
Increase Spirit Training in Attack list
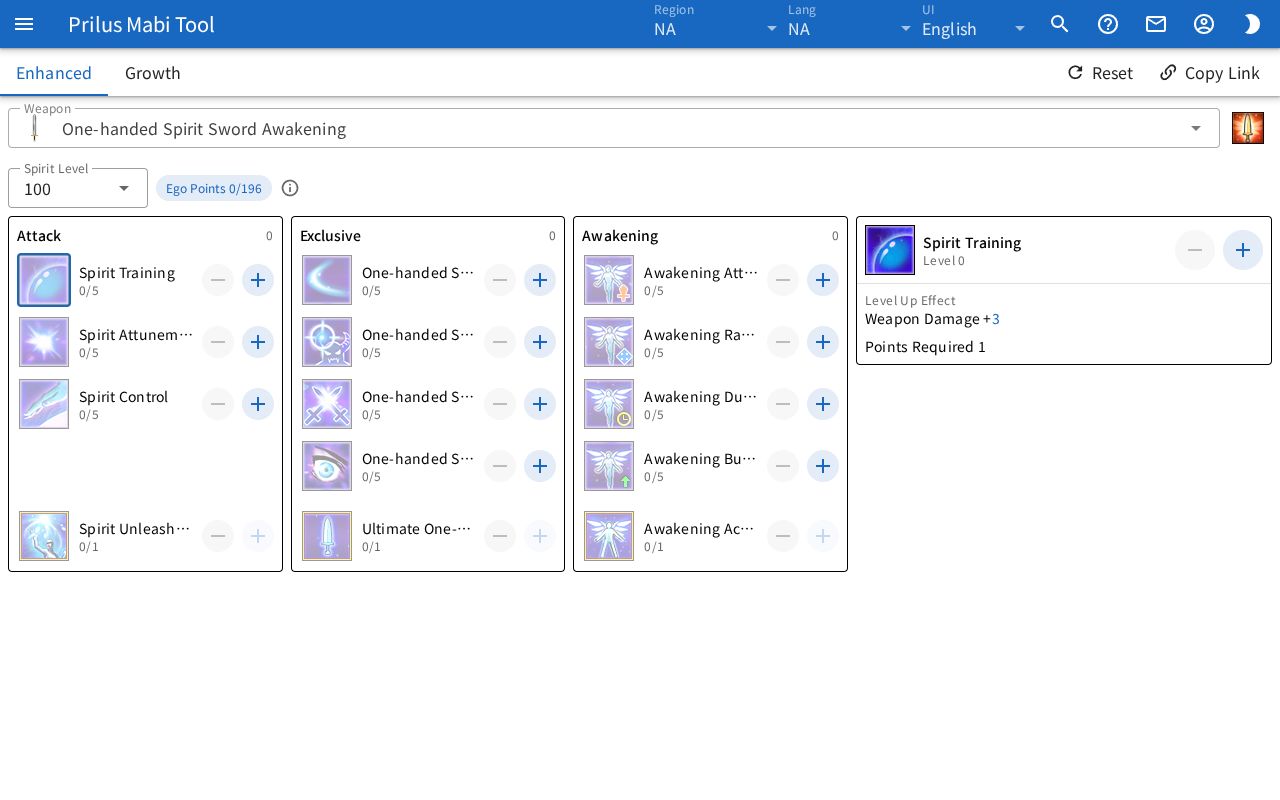[x=258, y=280]
